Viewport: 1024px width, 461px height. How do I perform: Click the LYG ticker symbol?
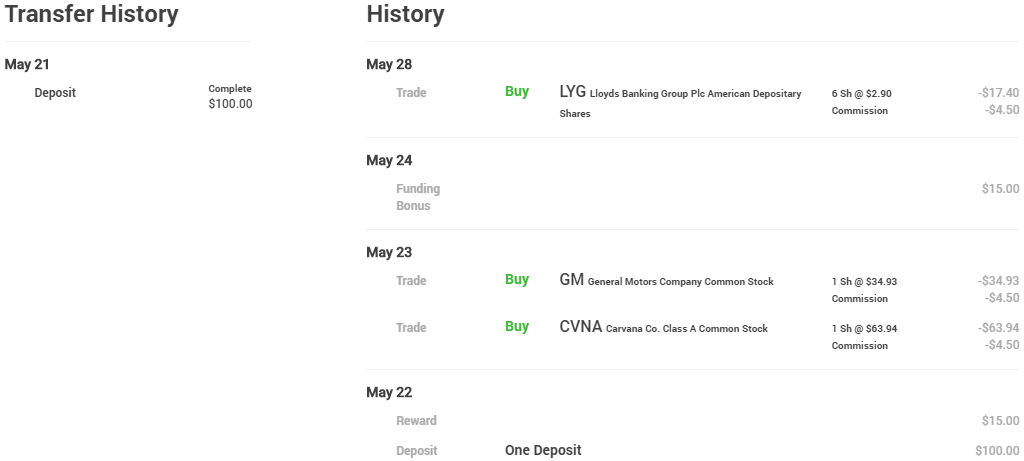[572, 92]
